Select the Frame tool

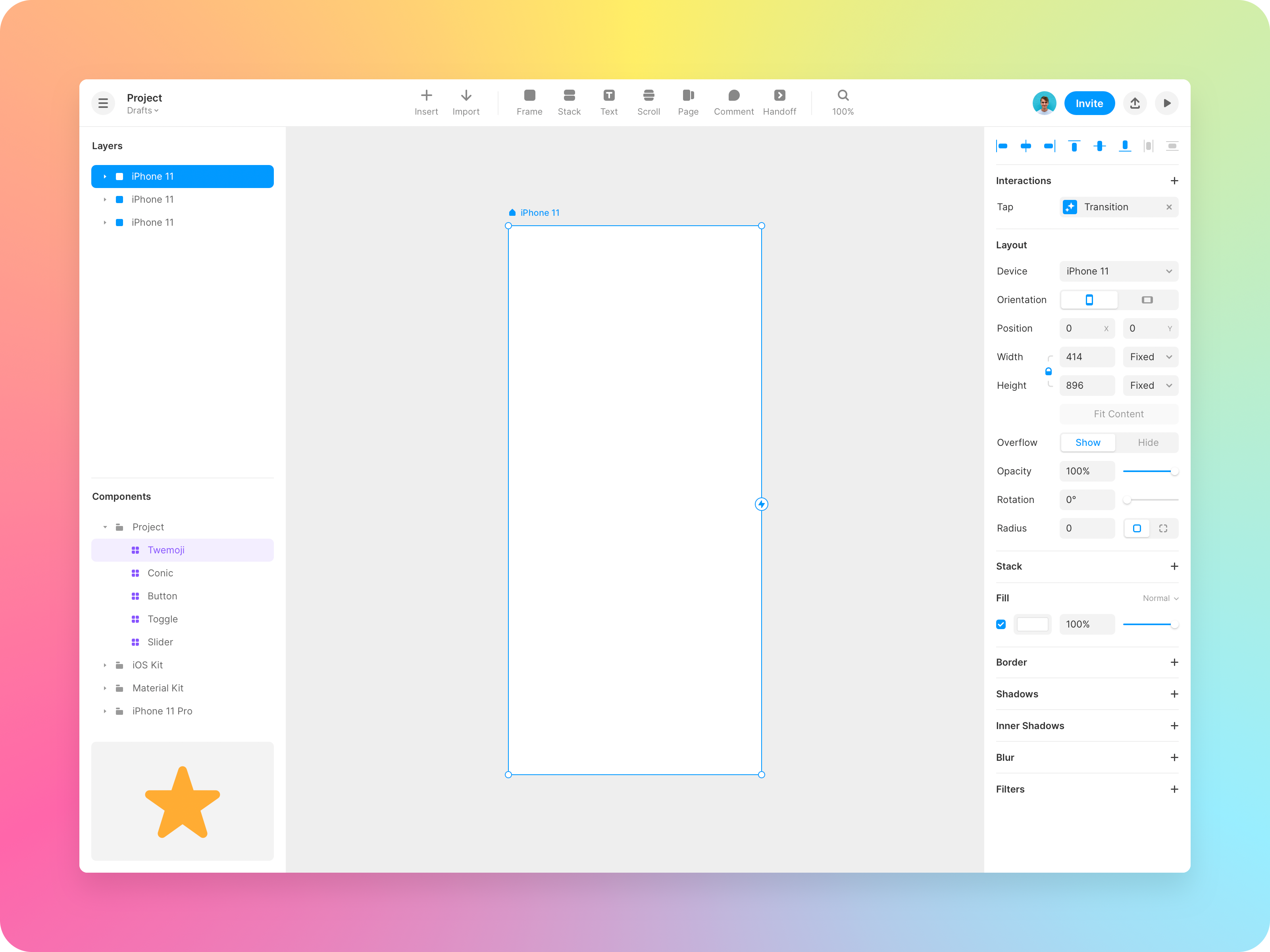(x=529, y=103)
